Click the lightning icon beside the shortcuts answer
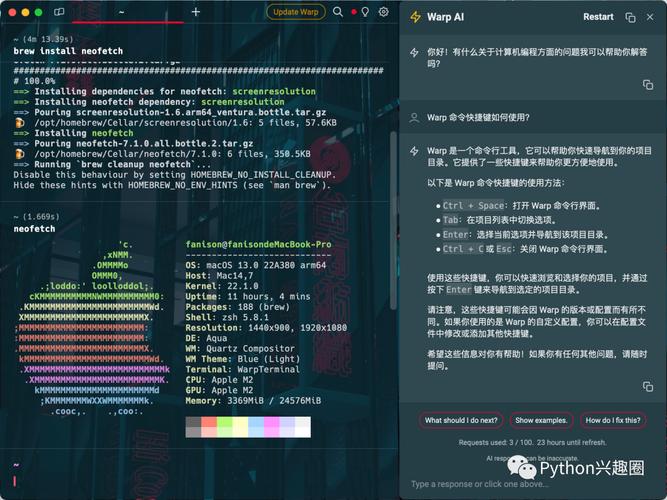The height and width of the screenshot is (500, 667). (414, 151)
